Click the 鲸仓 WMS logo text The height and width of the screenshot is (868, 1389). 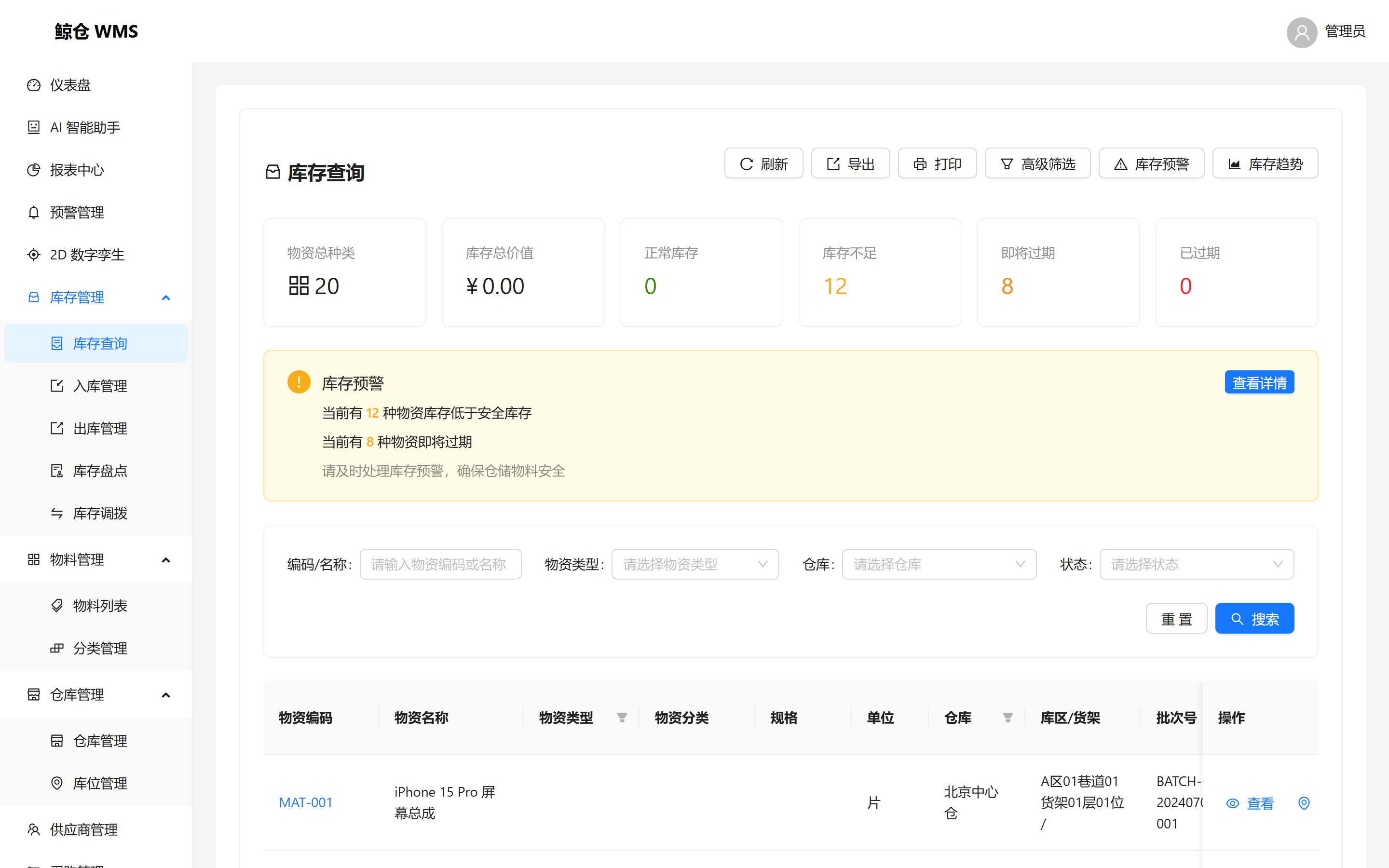(x=96, y=31)
